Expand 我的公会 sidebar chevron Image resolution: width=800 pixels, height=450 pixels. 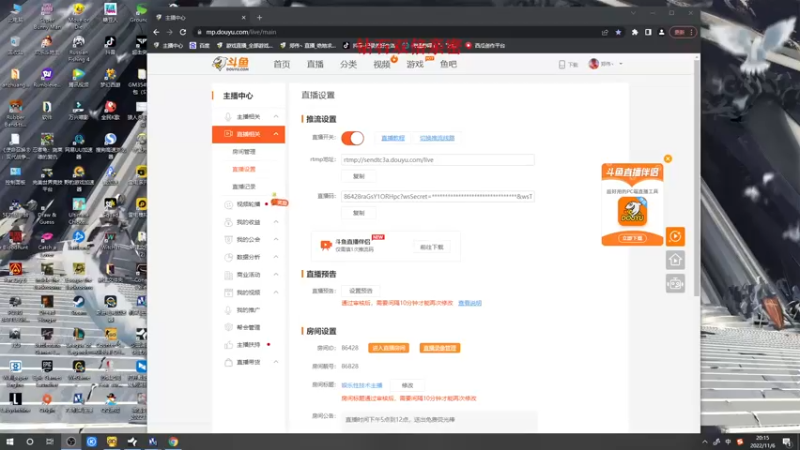pos(276,239)
